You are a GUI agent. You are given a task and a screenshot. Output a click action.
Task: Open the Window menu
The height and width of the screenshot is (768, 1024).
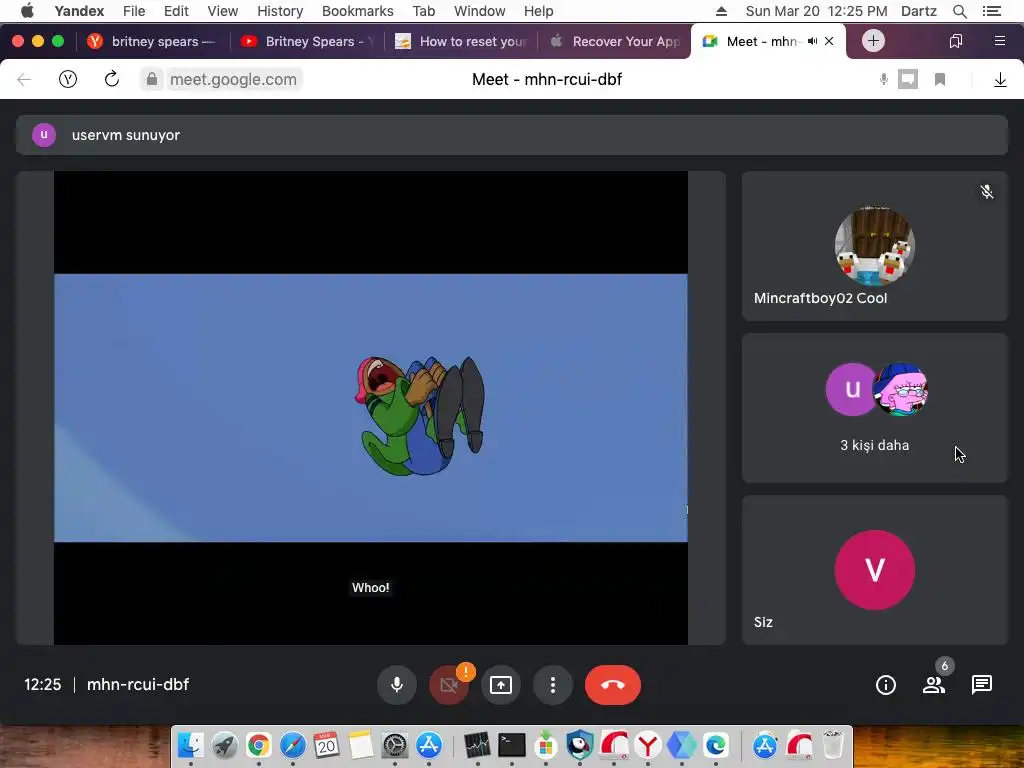479,11
